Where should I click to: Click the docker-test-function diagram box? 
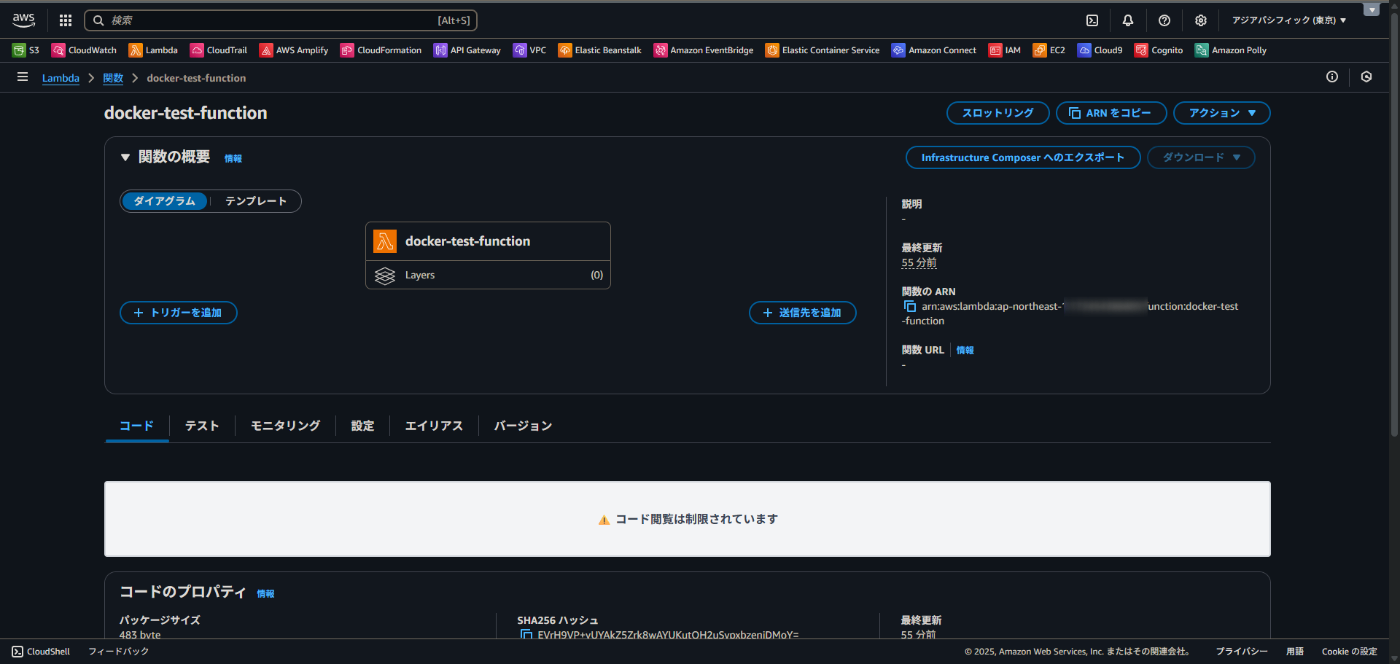[x=488, y=241]
